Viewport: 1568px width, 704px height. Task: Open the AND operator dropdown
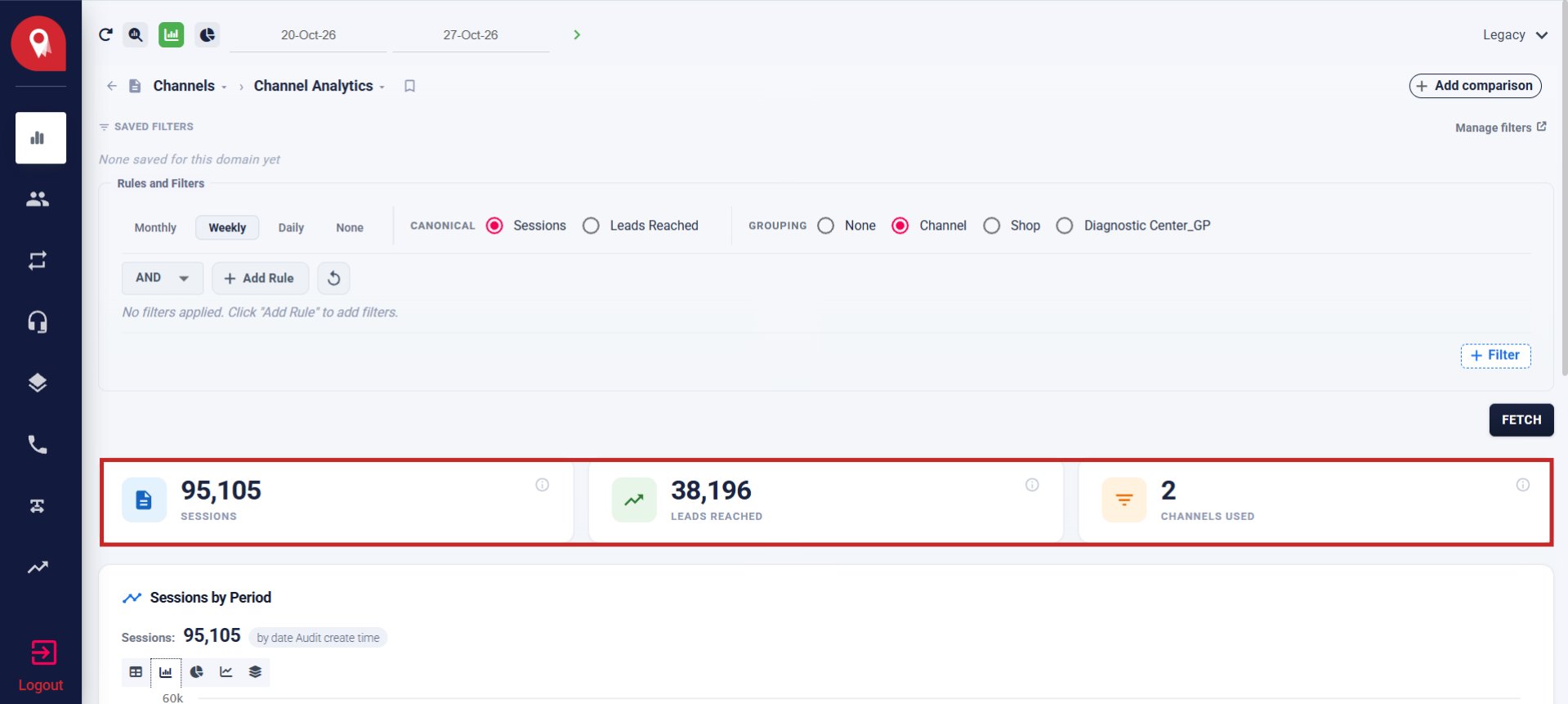click(x=163, y=278)
